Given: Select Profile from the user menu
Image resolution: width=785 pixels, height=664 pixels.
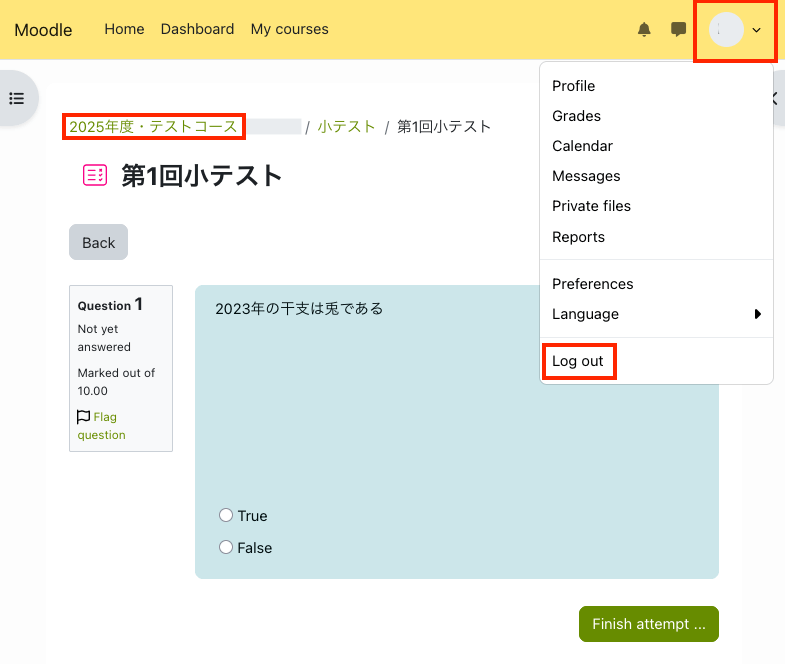Looking at the screenshot, I should pos(573,86).
